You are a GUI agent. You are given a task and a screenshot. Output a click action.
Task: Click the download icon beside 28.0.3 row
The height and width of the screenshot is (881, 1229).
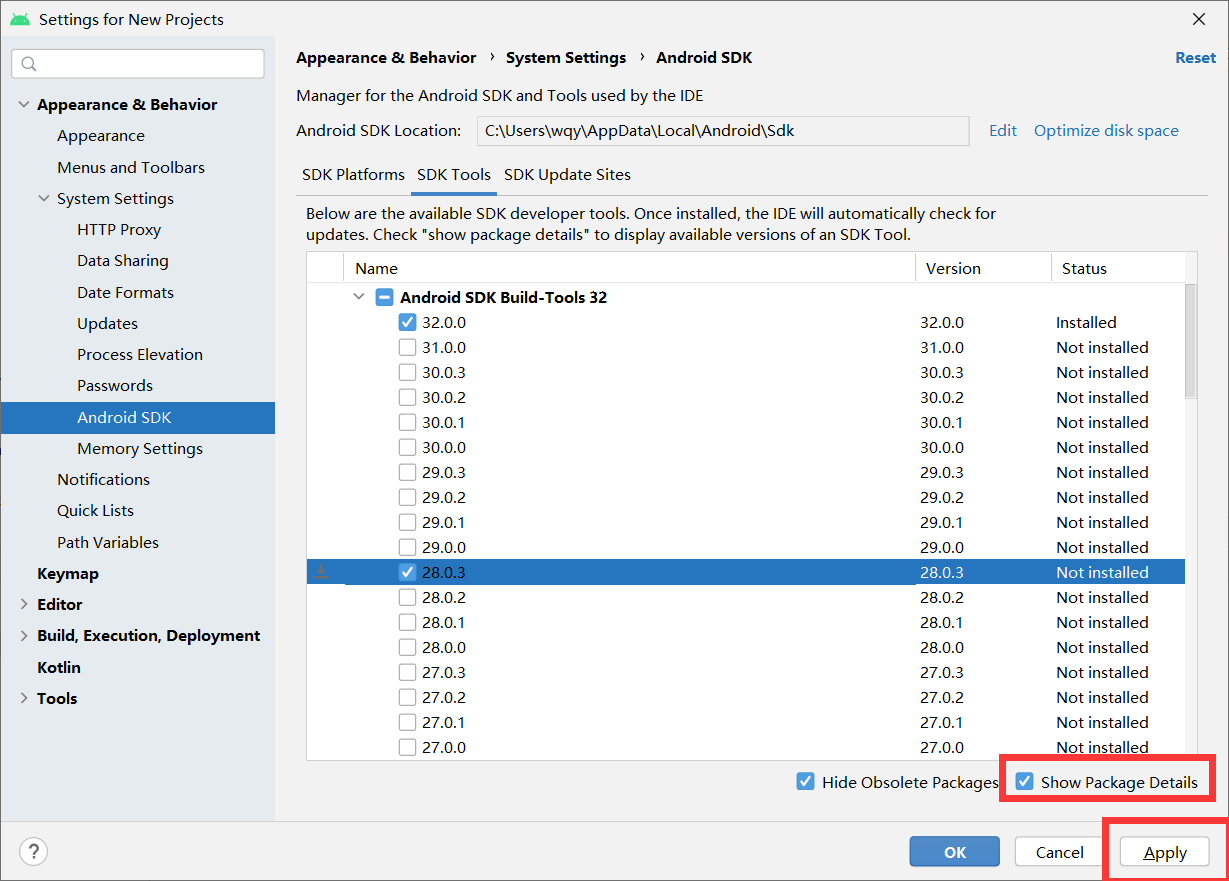321,572
